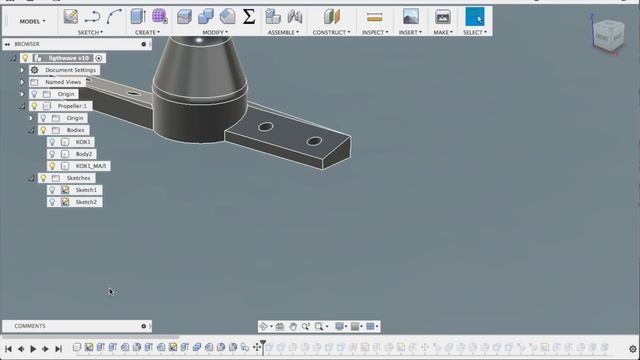Screen dimensions: 640x360
Task: Select the Line sketch tool icon
Action: click(x=92, y=17)
